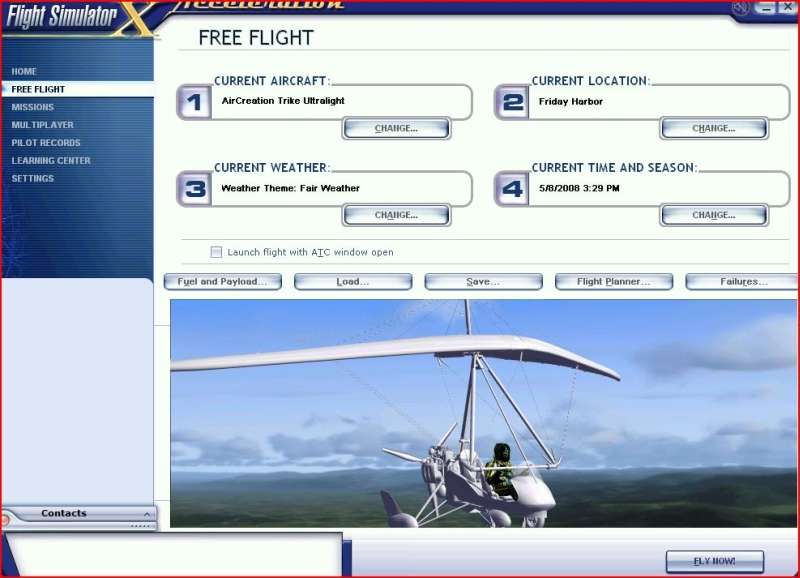The width and height of the screenshot is (800, 578).
Task: Click Change under Current Weather
Action: (396, 215)
